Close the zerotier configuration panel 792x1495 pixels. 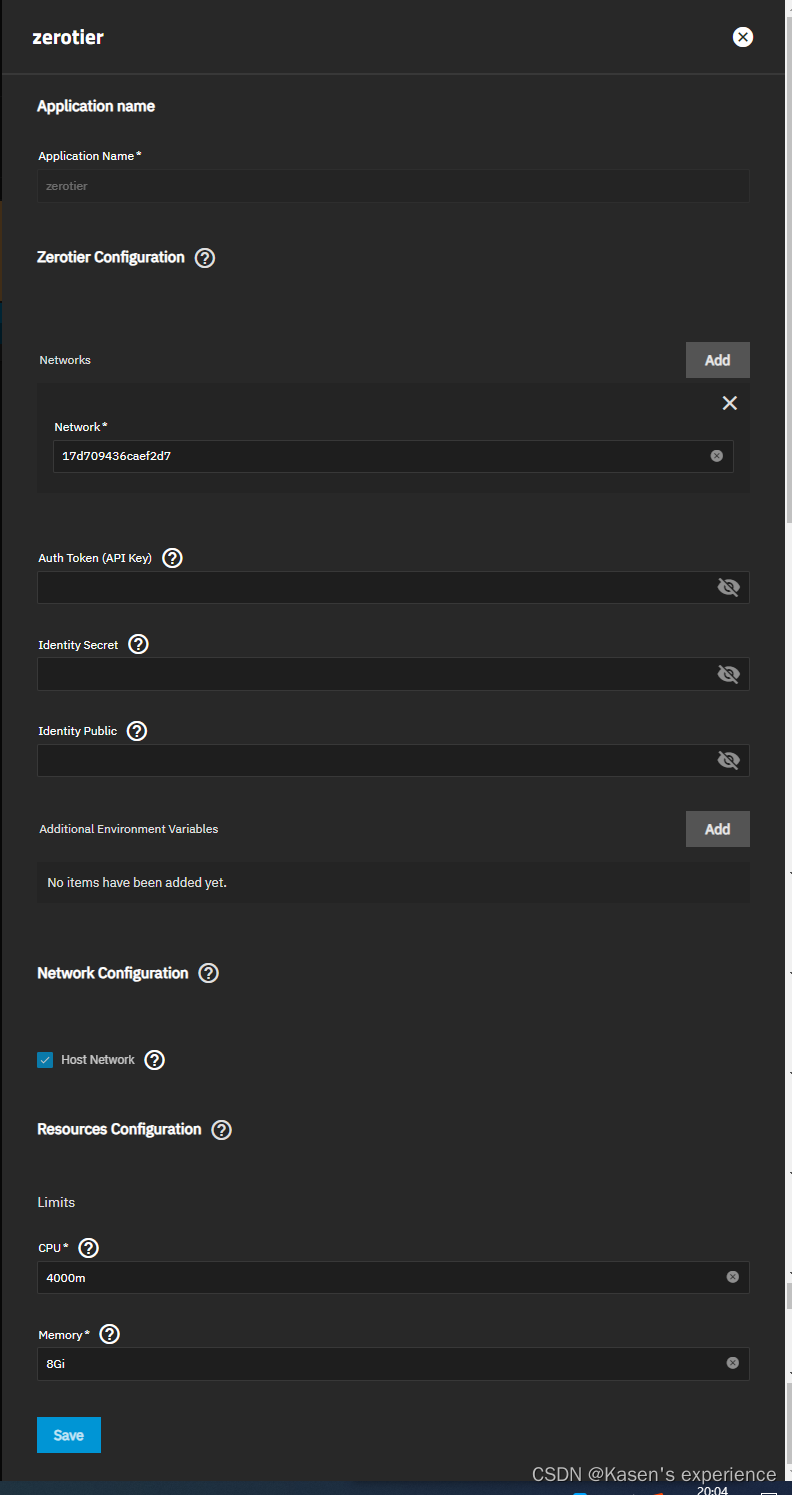(742, 37)
